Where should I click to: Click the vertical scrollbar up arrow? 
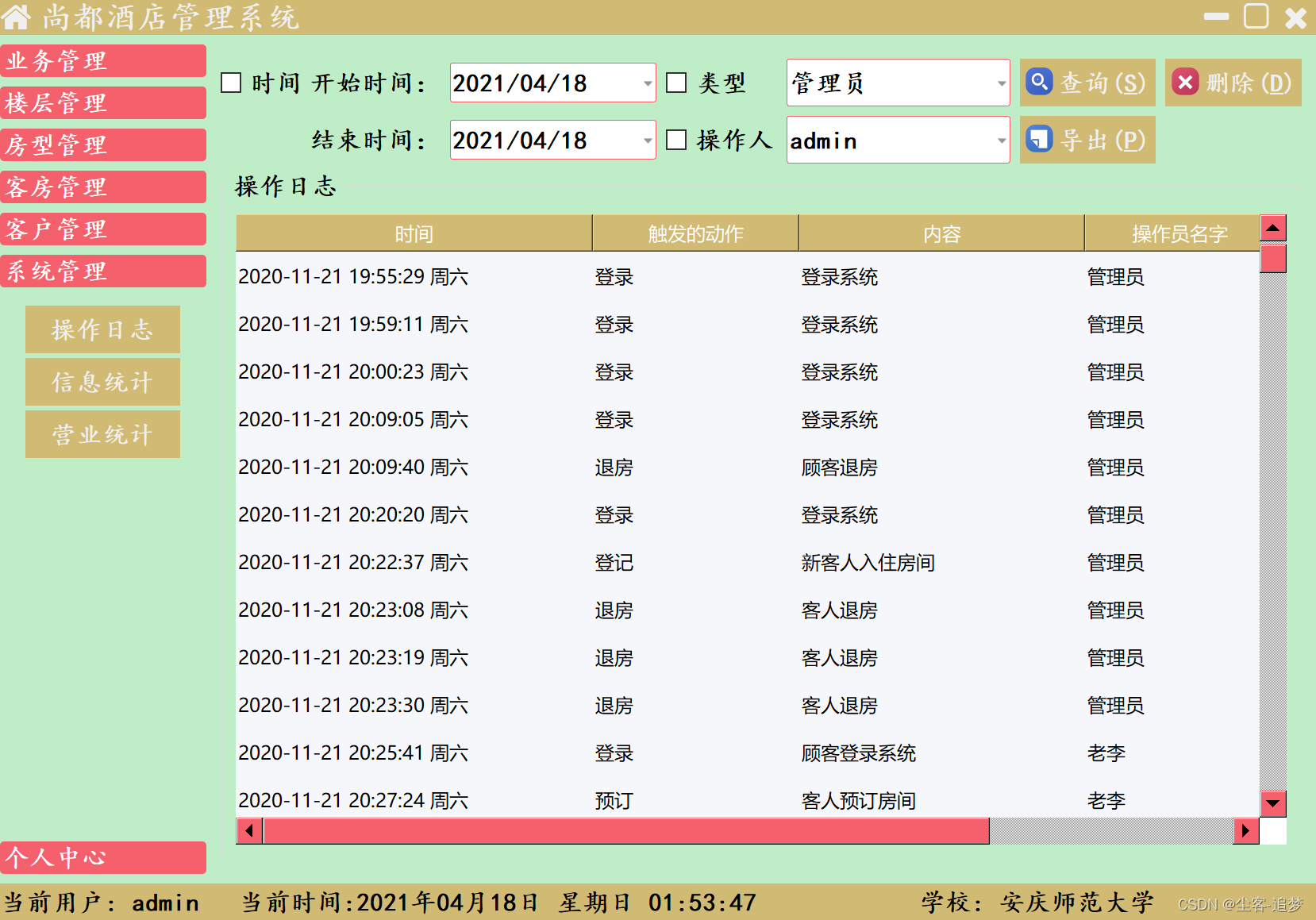1273,228
